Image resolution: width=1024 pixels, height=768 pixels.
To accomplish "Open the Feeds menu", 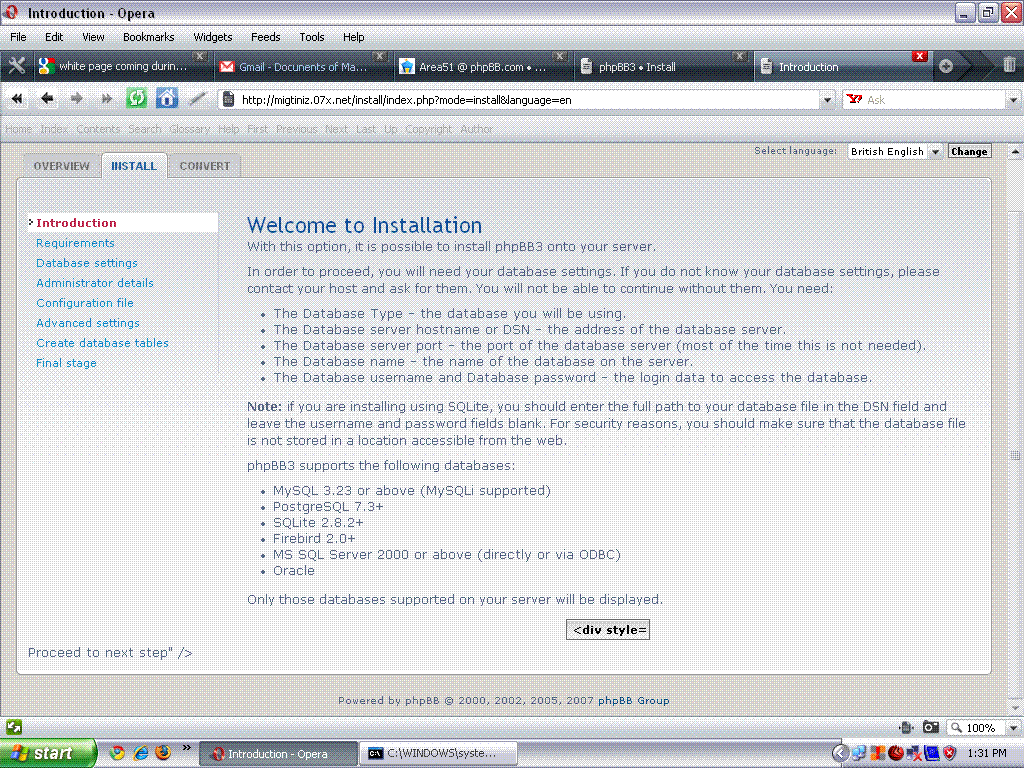I will (265, 37).
